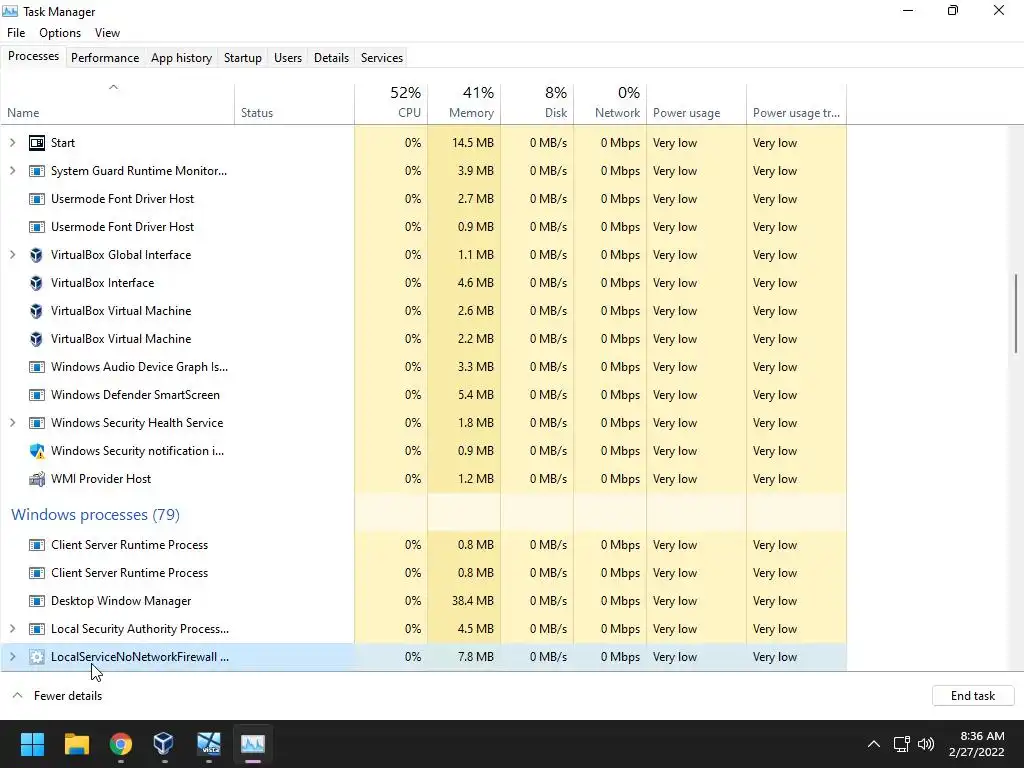
Task: Click the Task Manager taskbar icon
Action: (x=253, y=743)
